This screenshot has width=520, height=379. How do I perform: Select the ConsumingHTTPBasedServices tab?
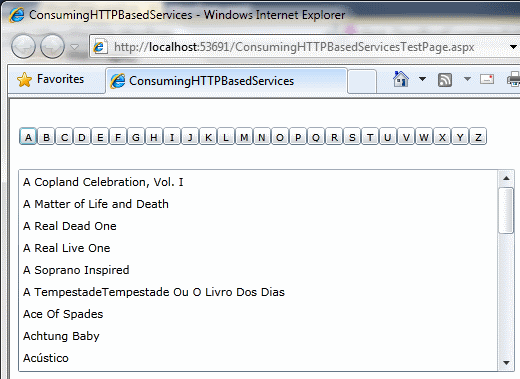click(227, 81)
